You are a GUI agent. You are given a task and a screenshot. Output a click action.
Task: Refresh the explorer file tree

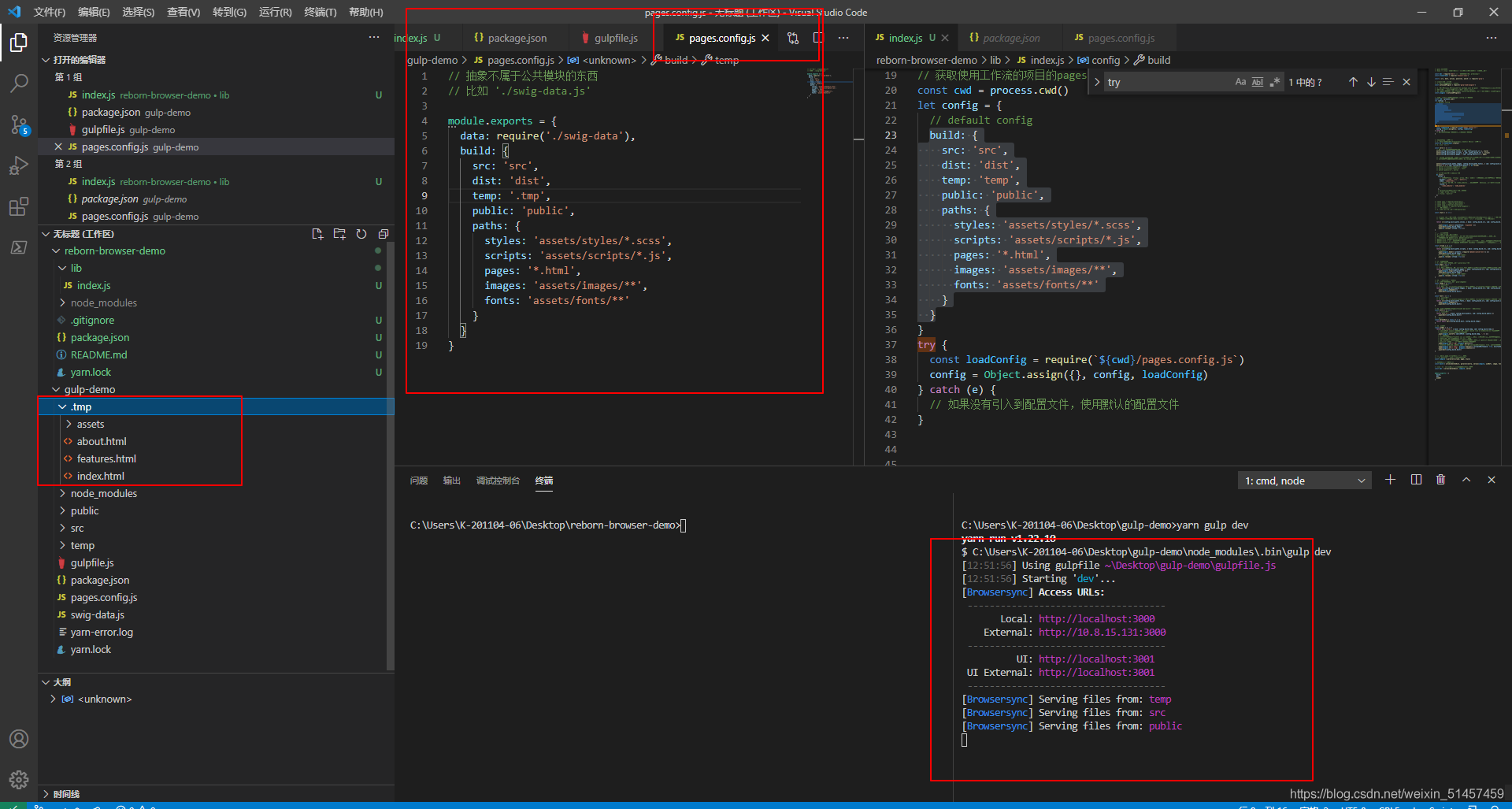361,234
